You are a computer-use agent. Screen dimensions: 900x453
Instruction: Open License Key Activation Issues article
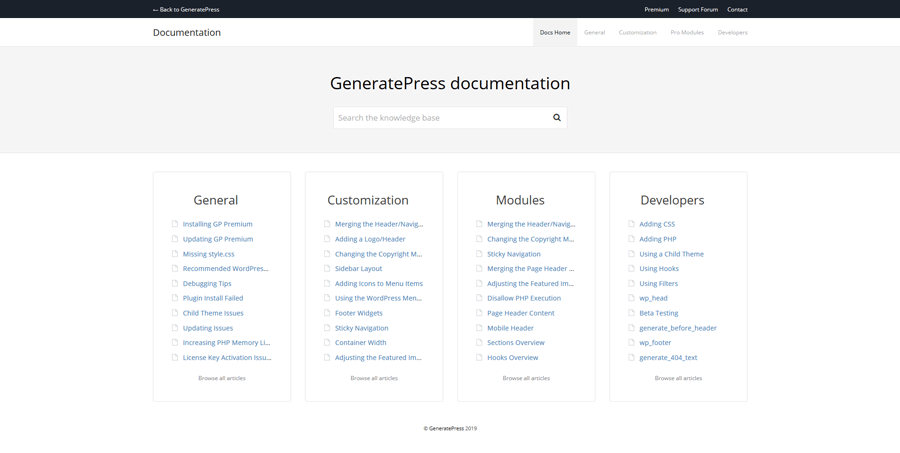click(x=227, y=357)
